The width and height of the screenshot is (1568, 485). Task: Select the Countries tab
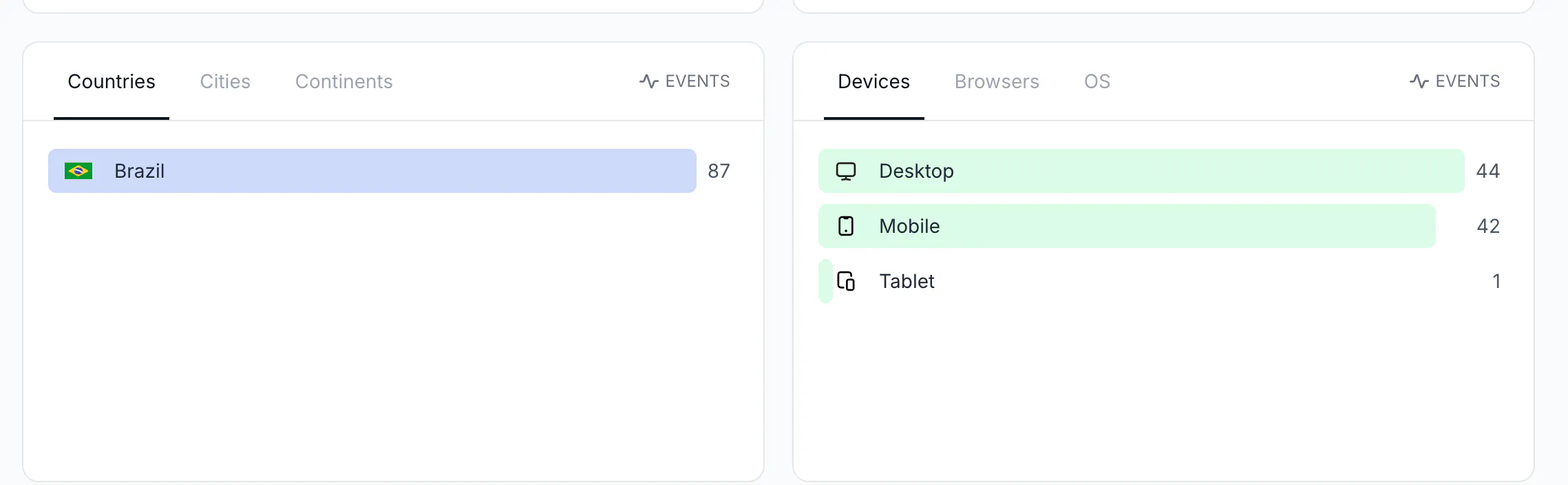tap(112, 81)
